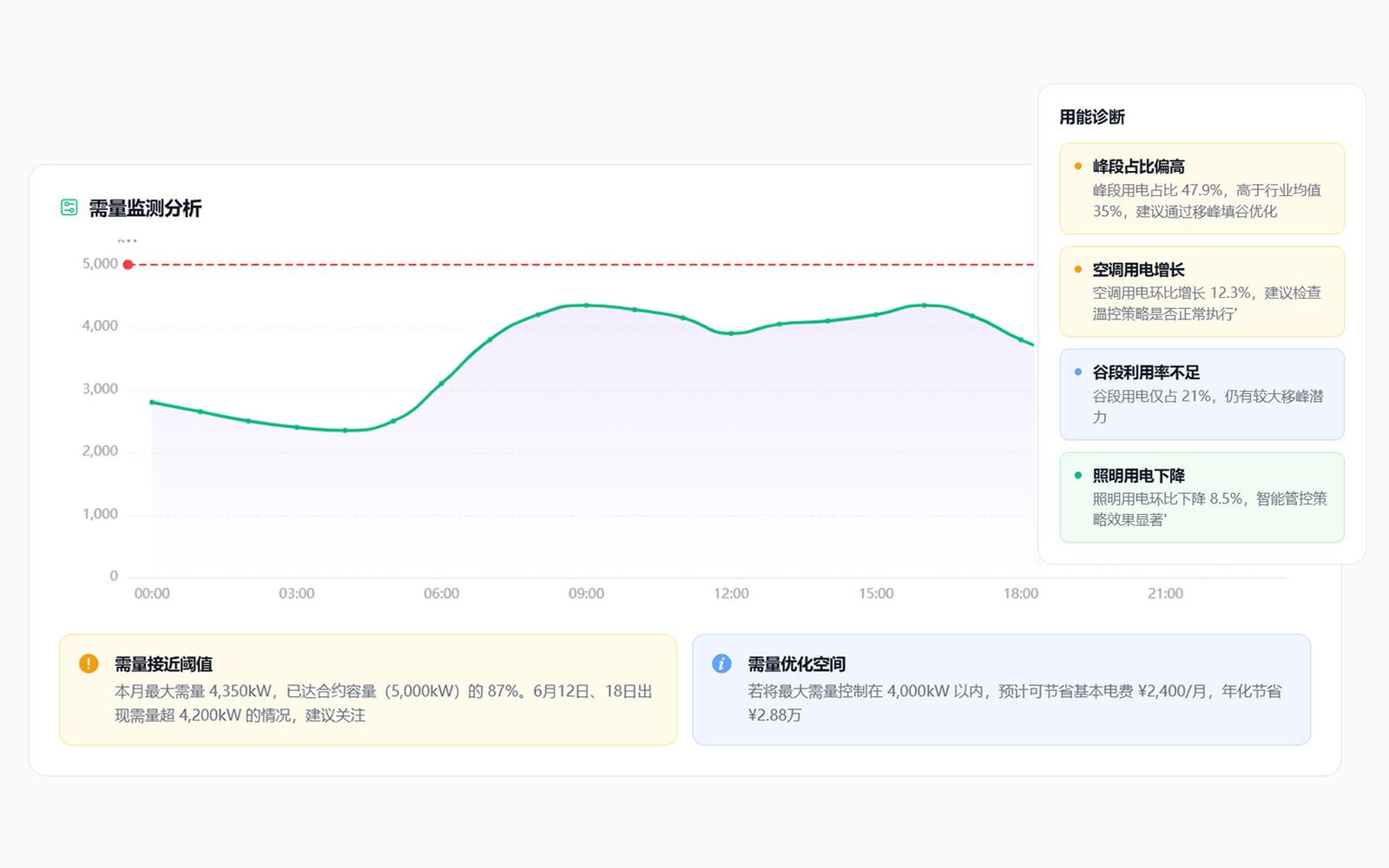Screen dimensions: 1389x868
Task: Click the text mentioning 照明用电环比下降 8.5%
Action: (x=1209, y=509)
